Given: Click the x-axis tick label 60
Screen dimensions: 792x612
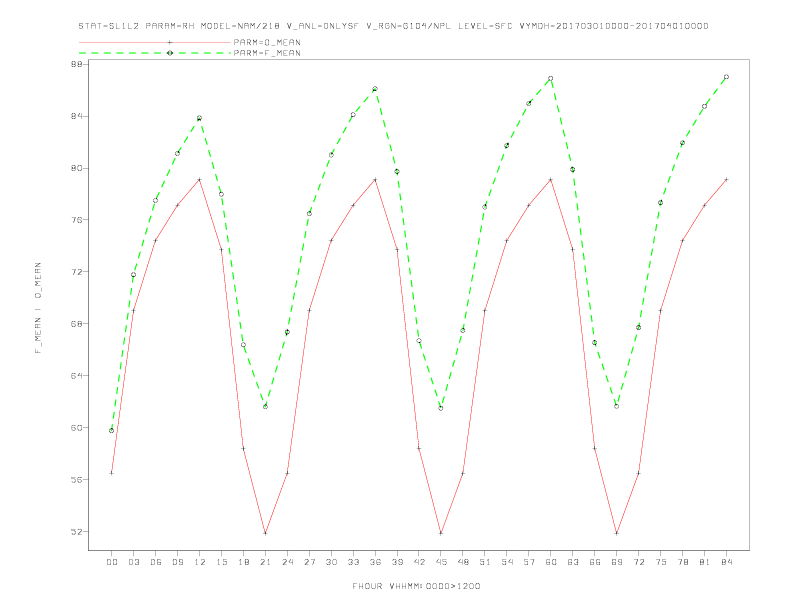Looking at the screenshot, I should coord(551,562).
